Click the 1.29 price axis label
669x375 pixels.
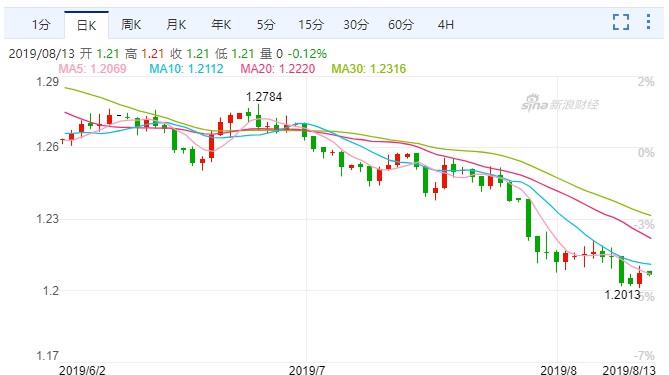click(x=47, y=81)
